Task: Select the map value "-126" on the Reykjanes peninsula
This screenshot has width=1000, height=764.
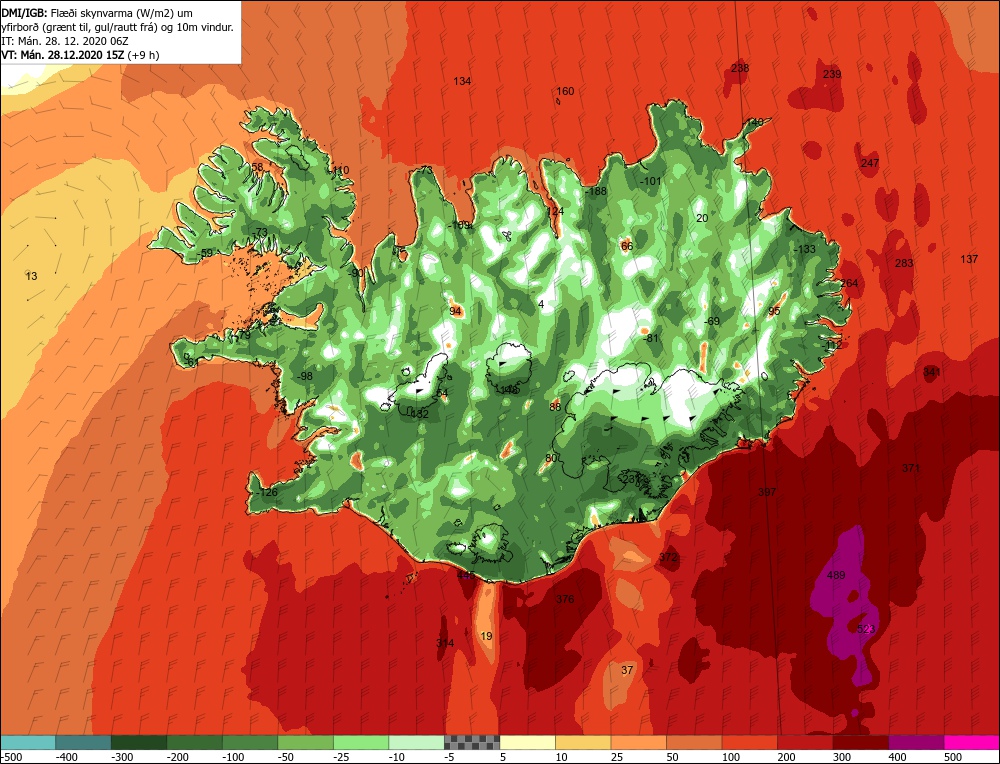Action: point(266,492)
